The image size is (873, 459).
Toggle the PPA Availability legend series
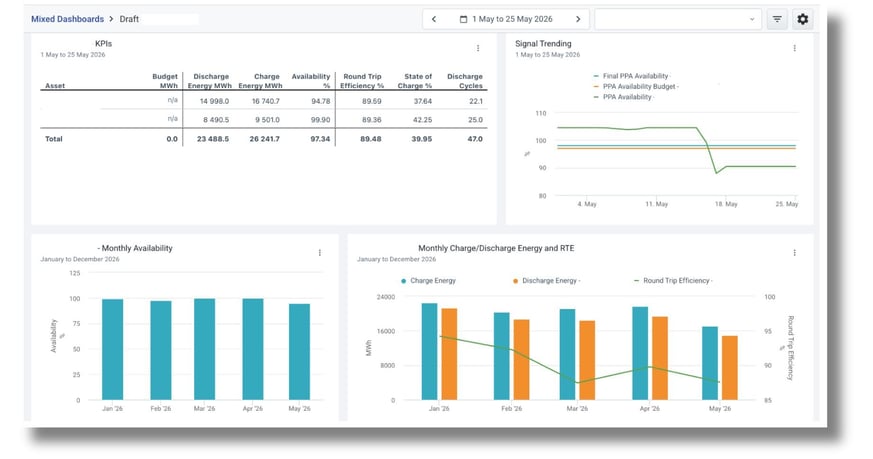pyautogui.click(x=624, y=97)
